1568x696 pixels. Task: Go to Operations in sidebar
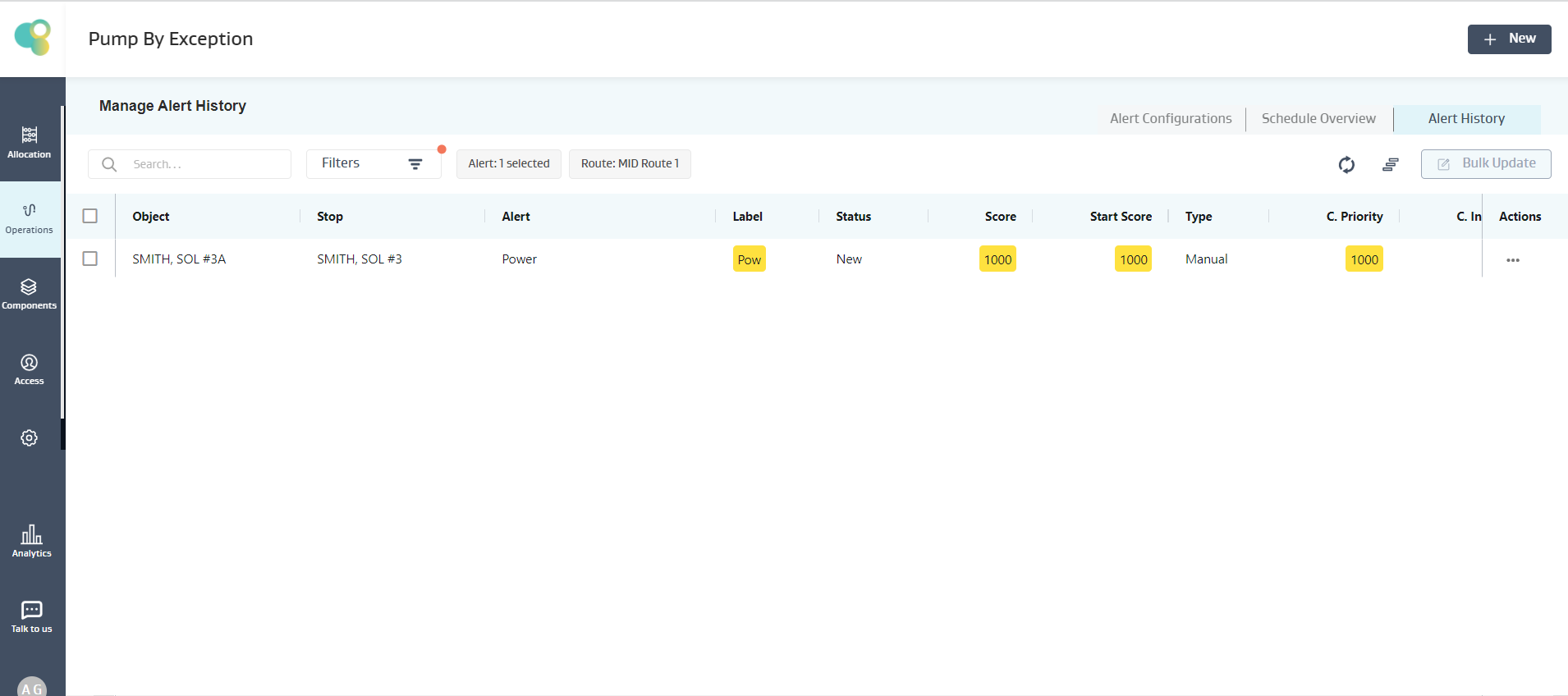(x=30, y=218)
